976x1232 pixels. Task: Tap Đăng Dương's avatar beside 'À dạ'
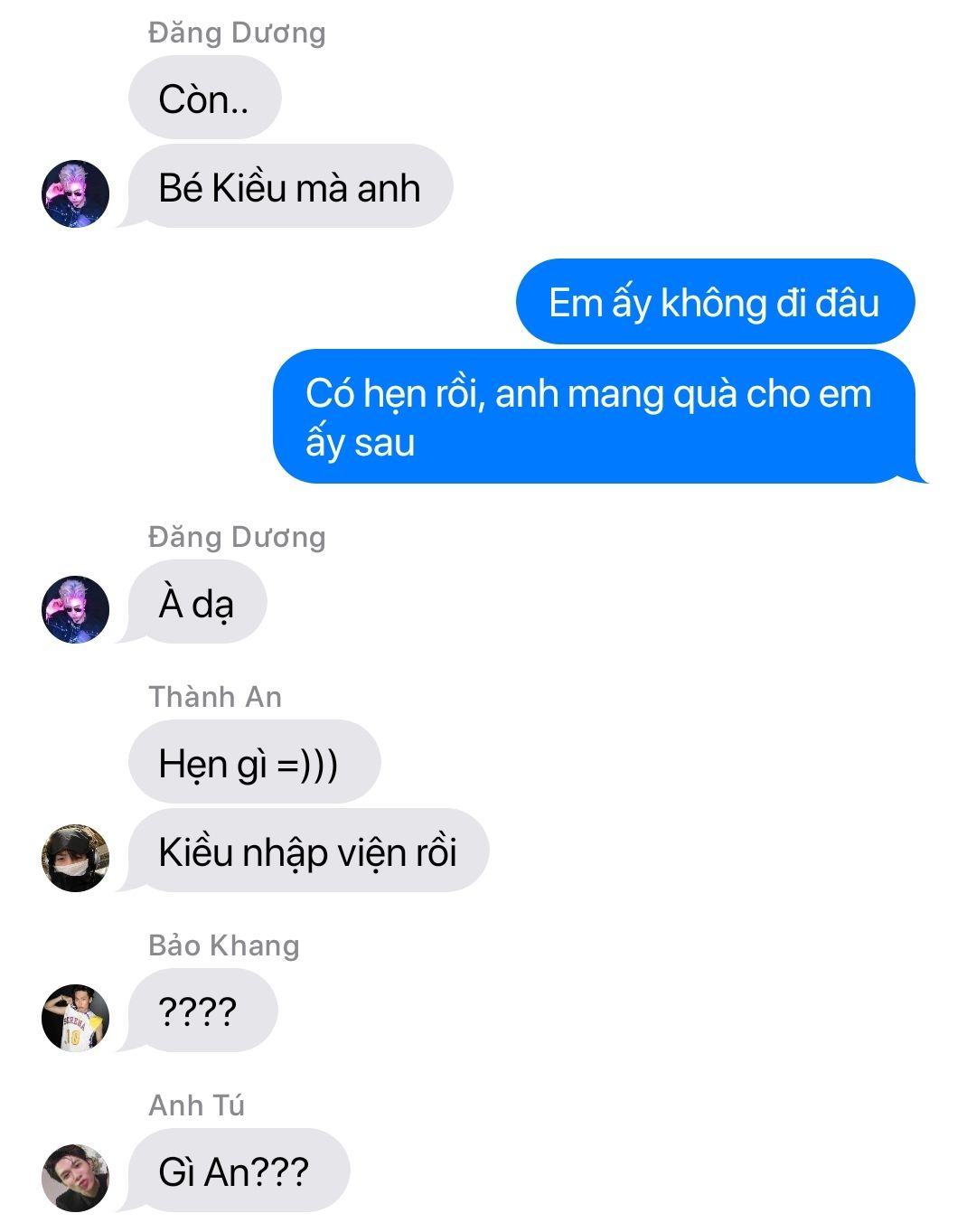75,609
